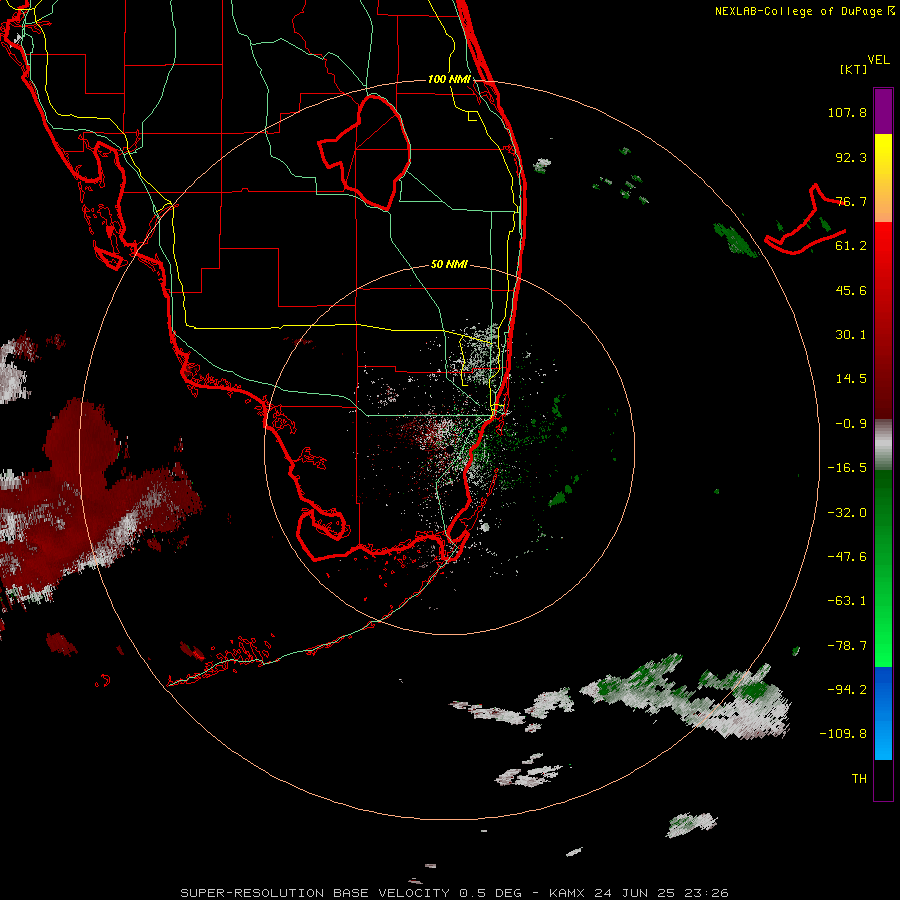
Task: Select the 14.5 legend value
Action: (x=851, y=379)
